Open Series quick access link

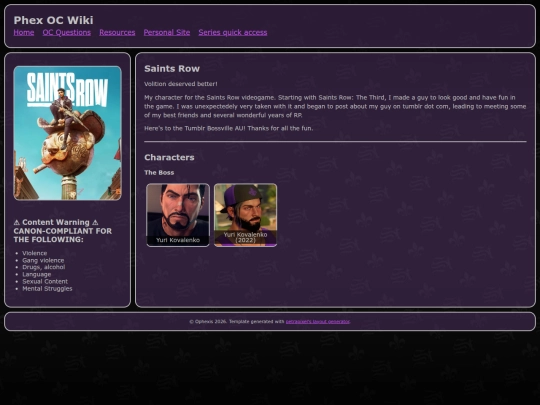click(x=233, y=32)
